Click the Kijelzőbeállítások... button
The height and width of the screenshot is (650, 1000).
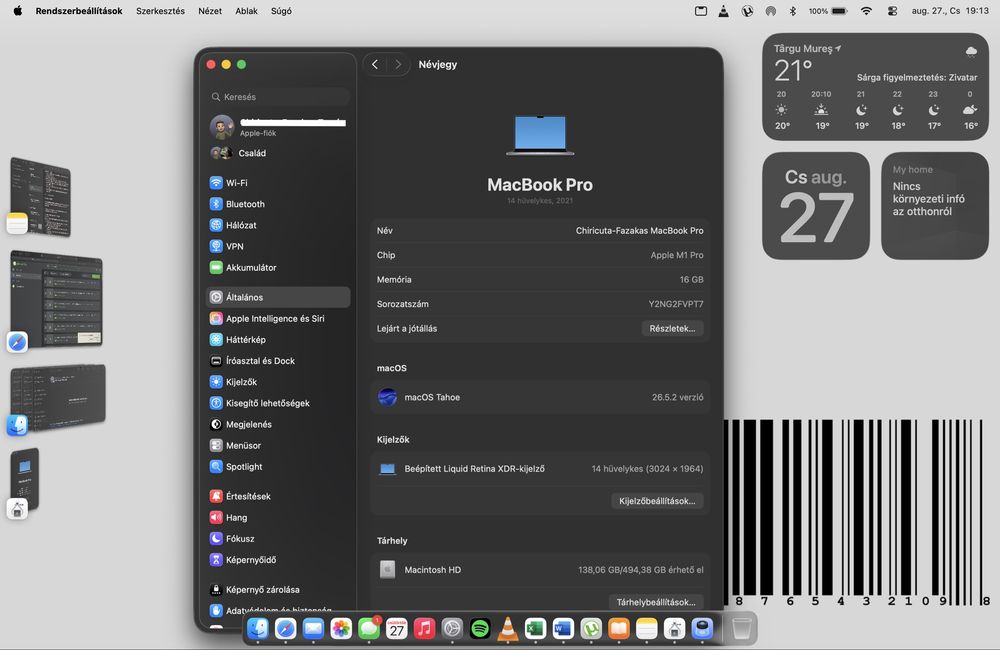[657, 501]
